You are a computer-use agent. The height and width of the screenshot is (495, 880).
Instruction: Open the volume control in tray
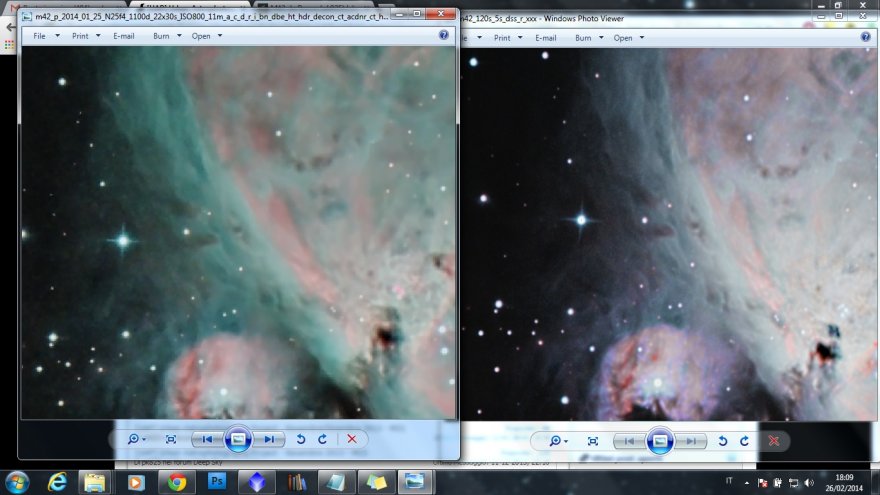[x=809, y=483]
